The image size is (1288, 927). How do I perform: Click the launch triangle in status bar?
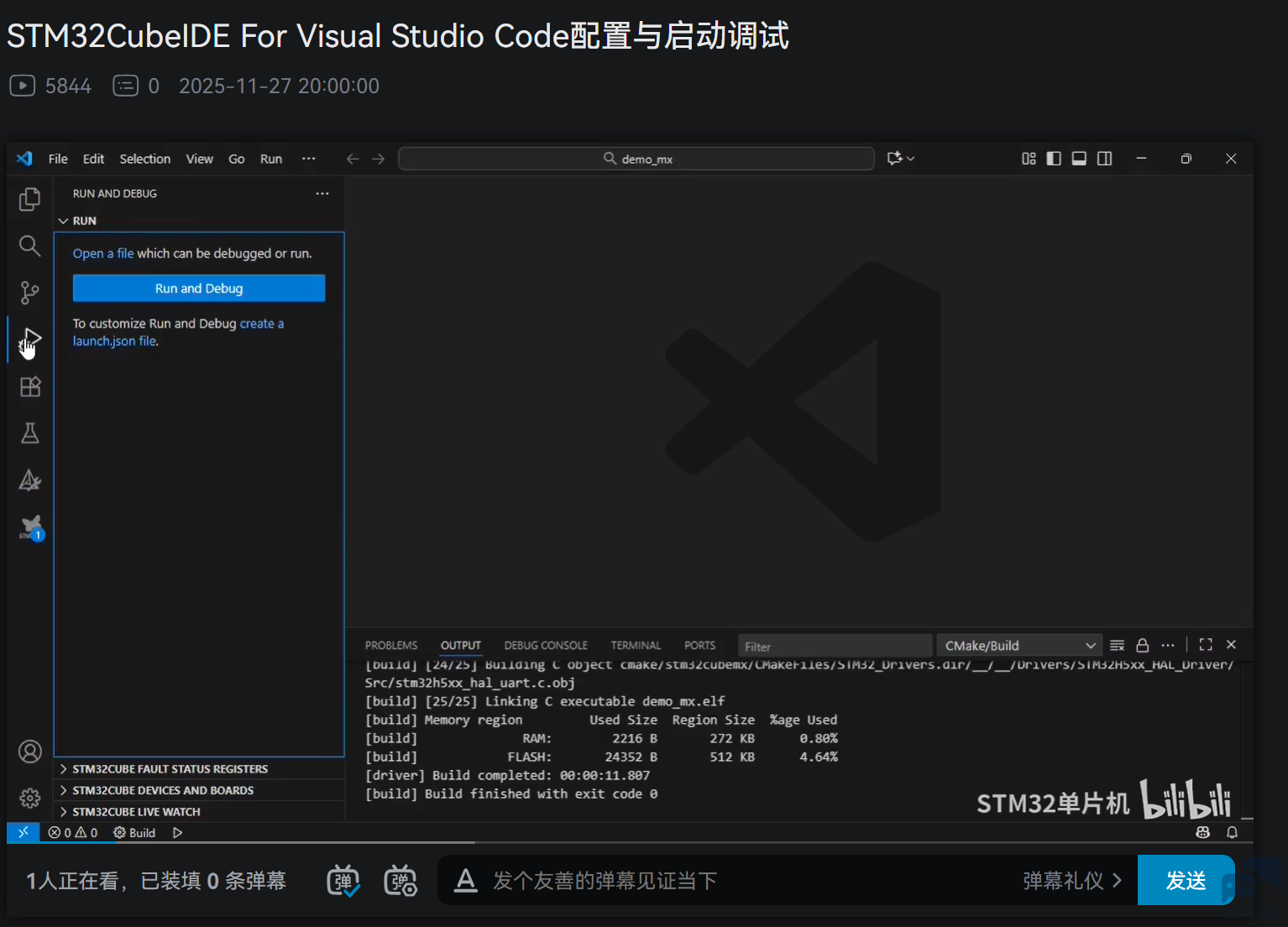point(177,833)
